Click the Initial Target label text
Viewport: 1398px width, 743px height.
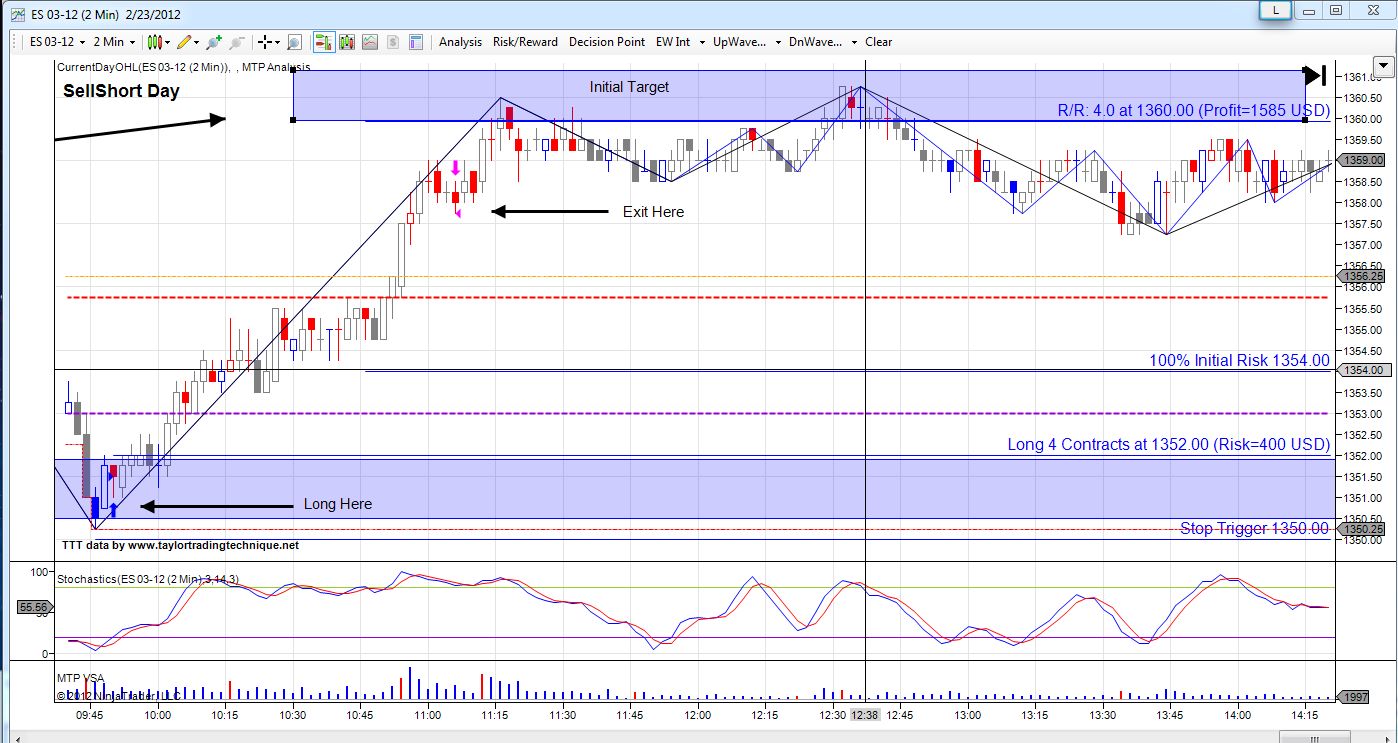pos(629,87)
